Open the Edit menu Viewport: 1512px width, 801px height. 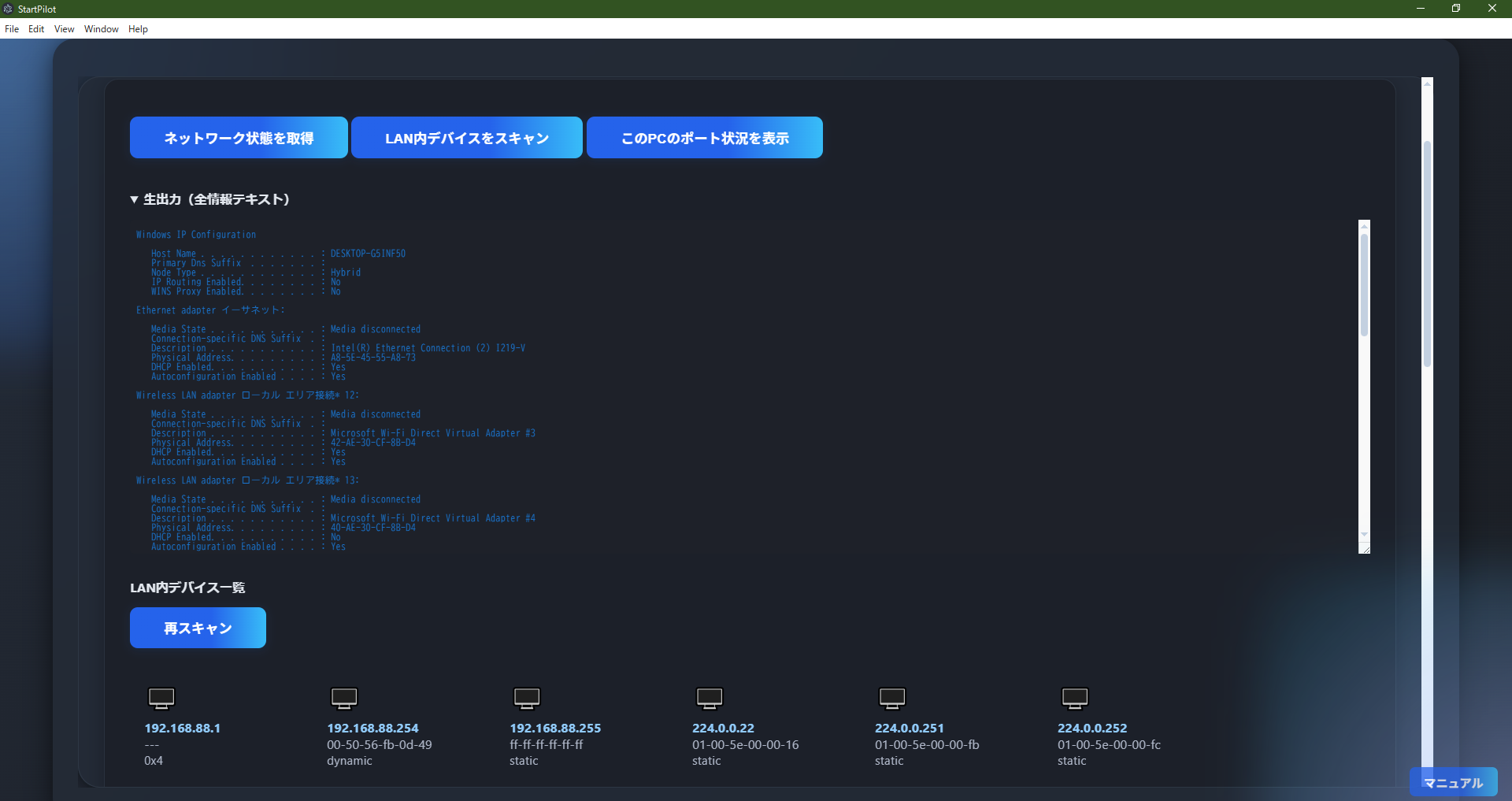coord(35,29)
